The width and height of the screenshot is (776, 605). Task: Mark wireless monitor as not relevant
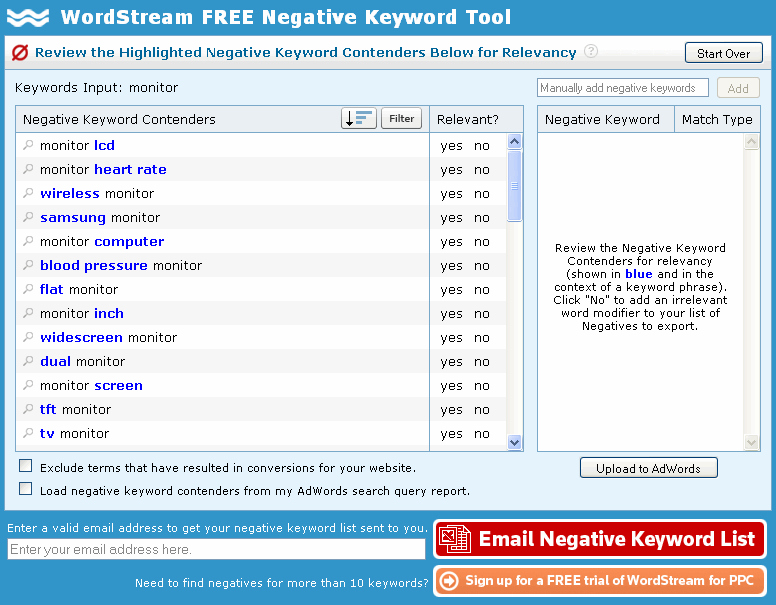[482, 194]
